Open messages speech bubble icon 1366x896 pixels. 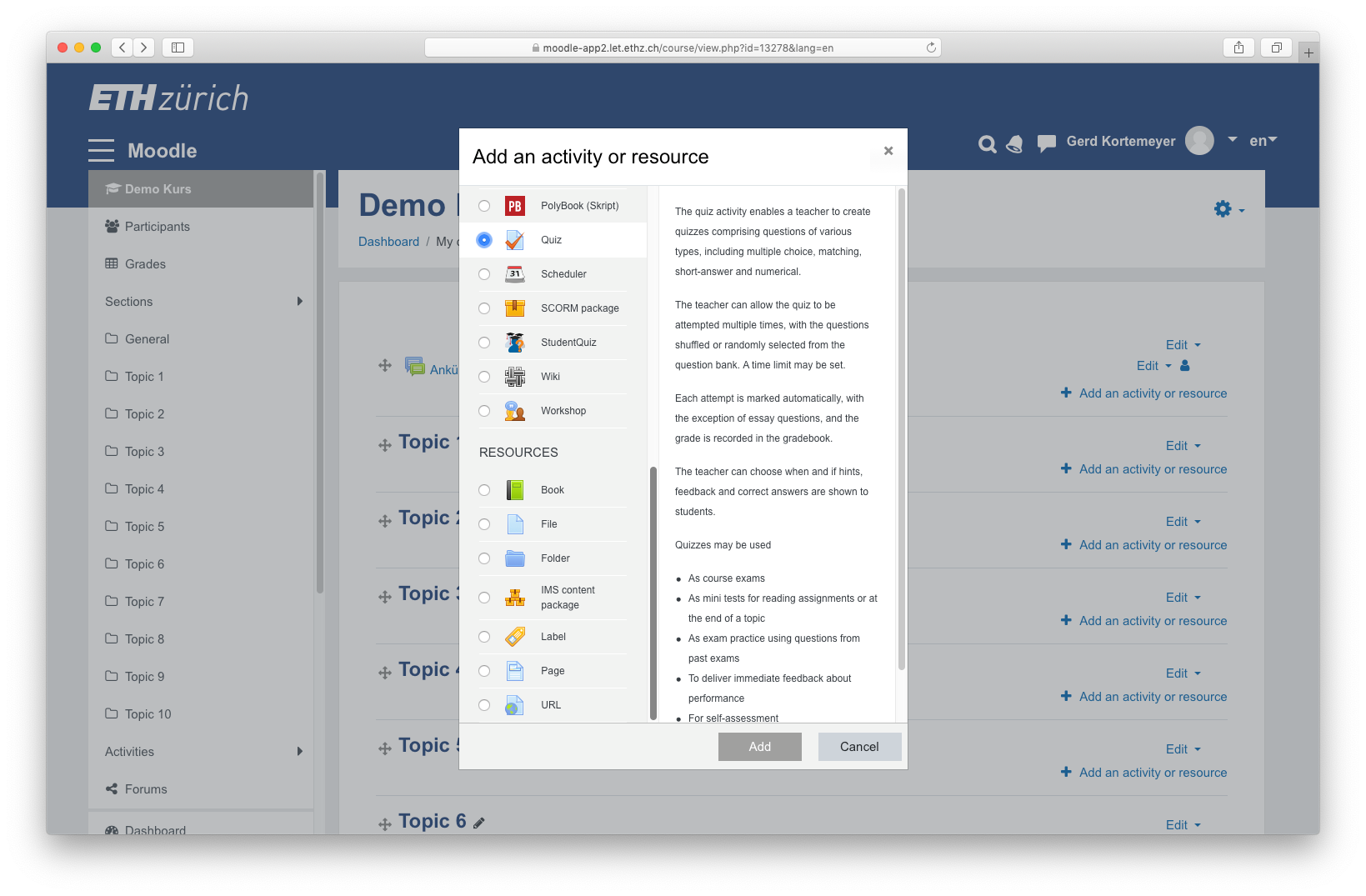tap(1047, 143)
